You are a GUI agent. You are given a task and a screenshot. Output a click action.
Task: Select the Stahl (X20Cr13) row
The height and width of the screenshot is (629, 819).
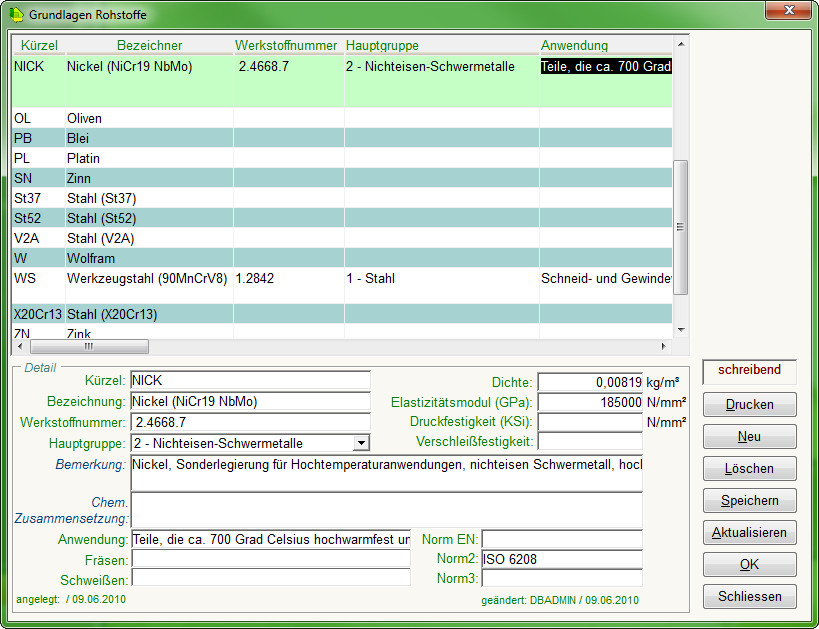342,314
